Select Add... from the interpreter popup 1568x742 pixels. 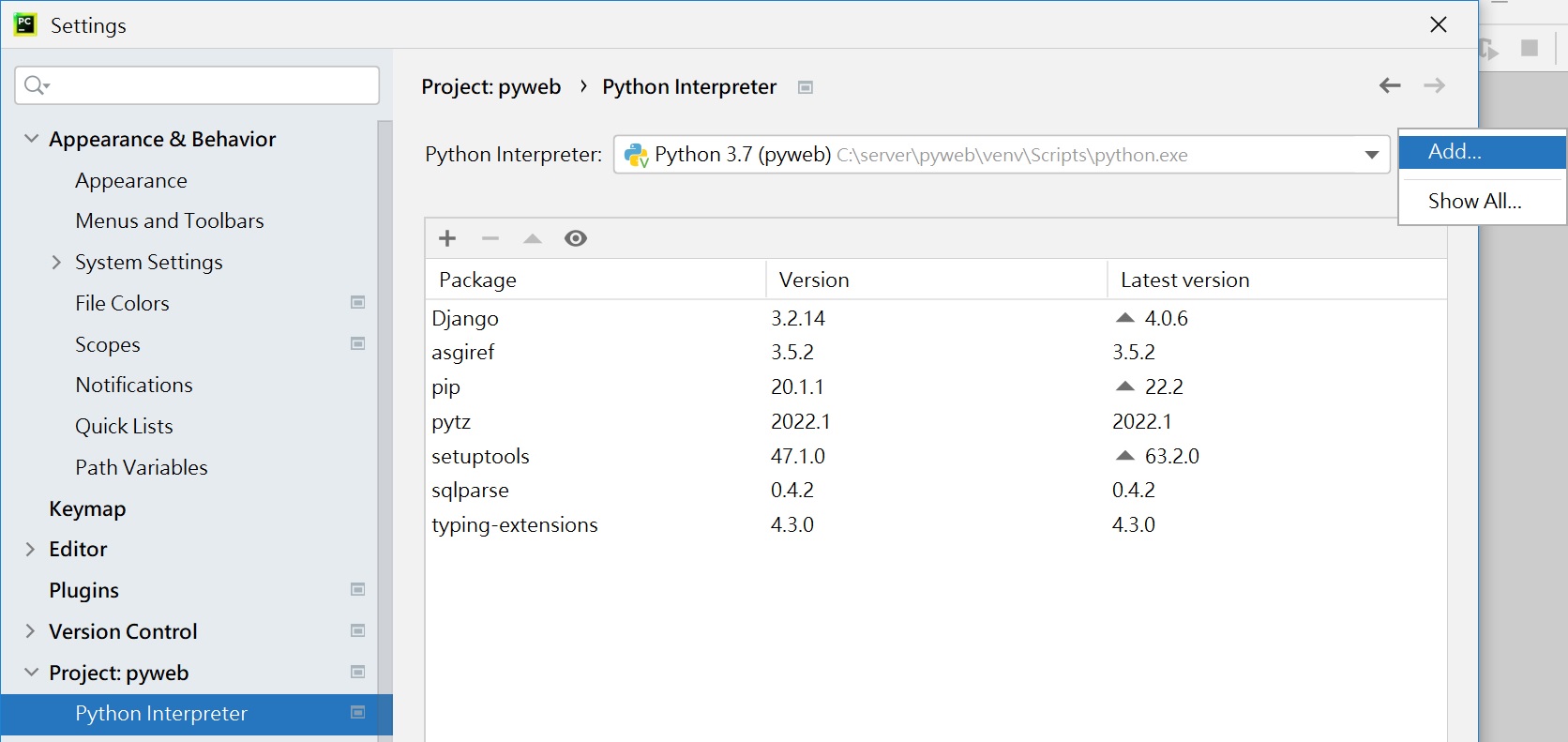tap(1483, 152)
